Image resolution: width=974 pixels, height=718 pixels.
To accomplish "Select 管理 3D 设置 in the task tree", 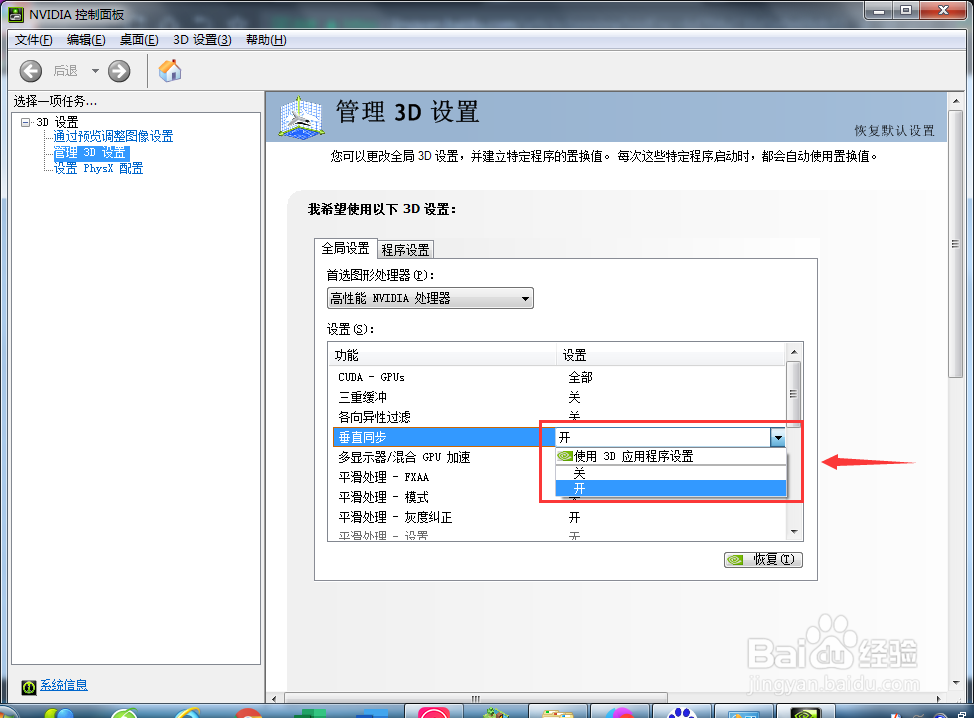I will 91,153.
